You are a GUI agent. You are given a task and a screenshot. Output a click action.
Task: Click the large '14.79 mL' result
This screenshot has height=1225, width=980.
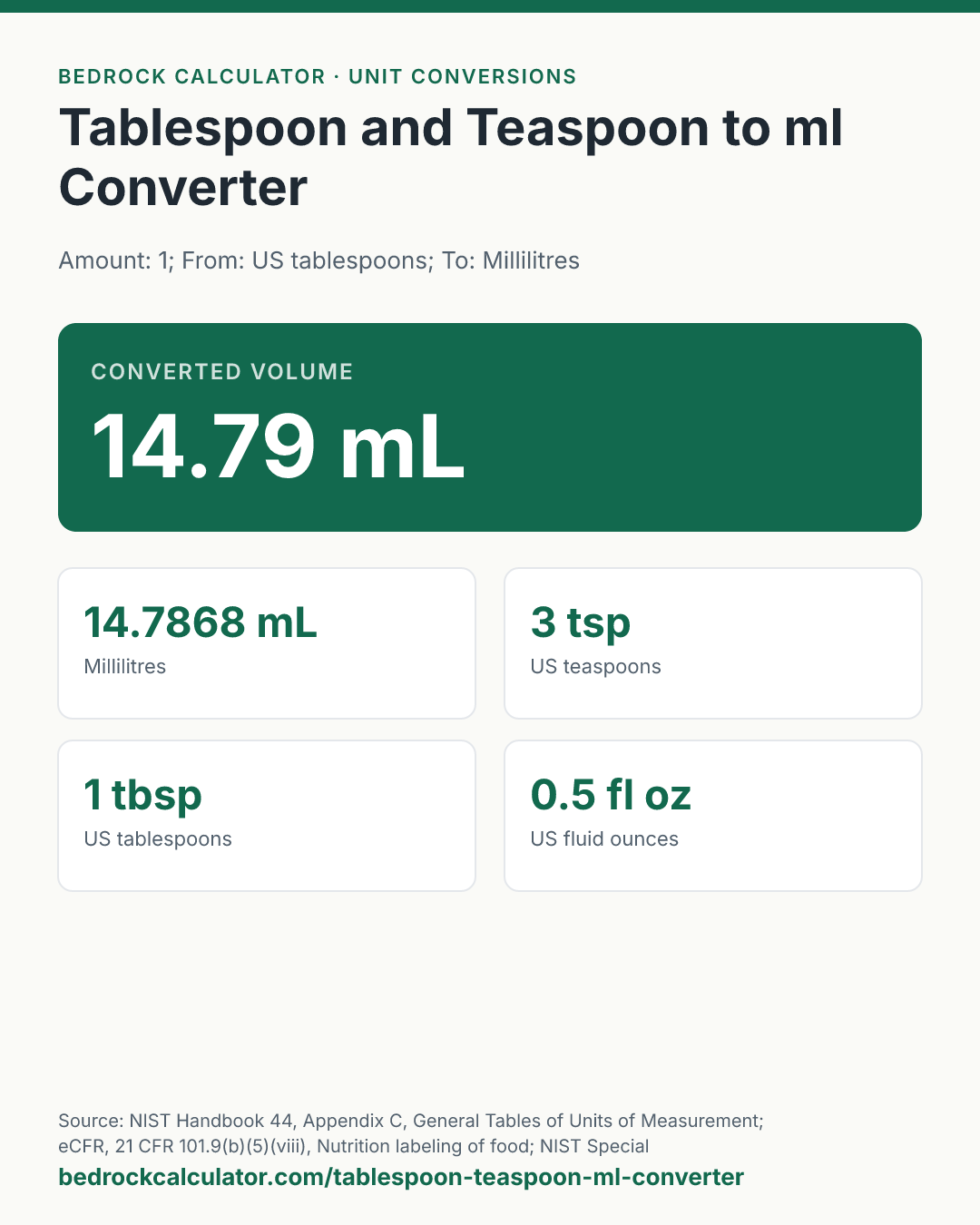tap(278, 446)
